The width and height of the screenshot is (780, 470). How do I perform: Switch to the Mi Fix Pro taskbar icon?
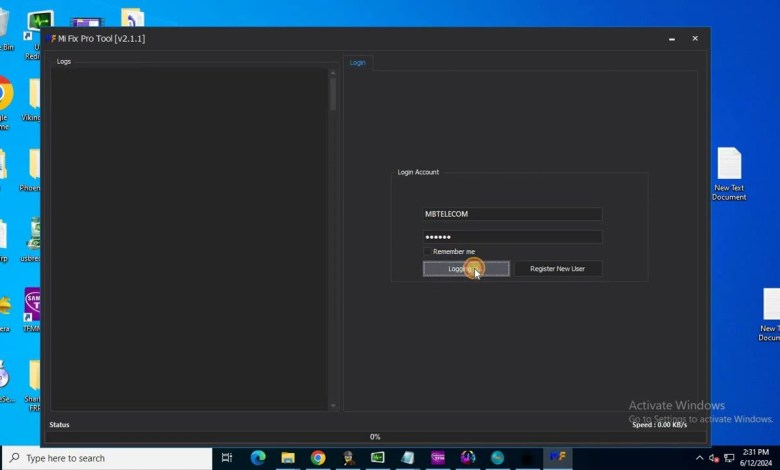pos(558,457)
